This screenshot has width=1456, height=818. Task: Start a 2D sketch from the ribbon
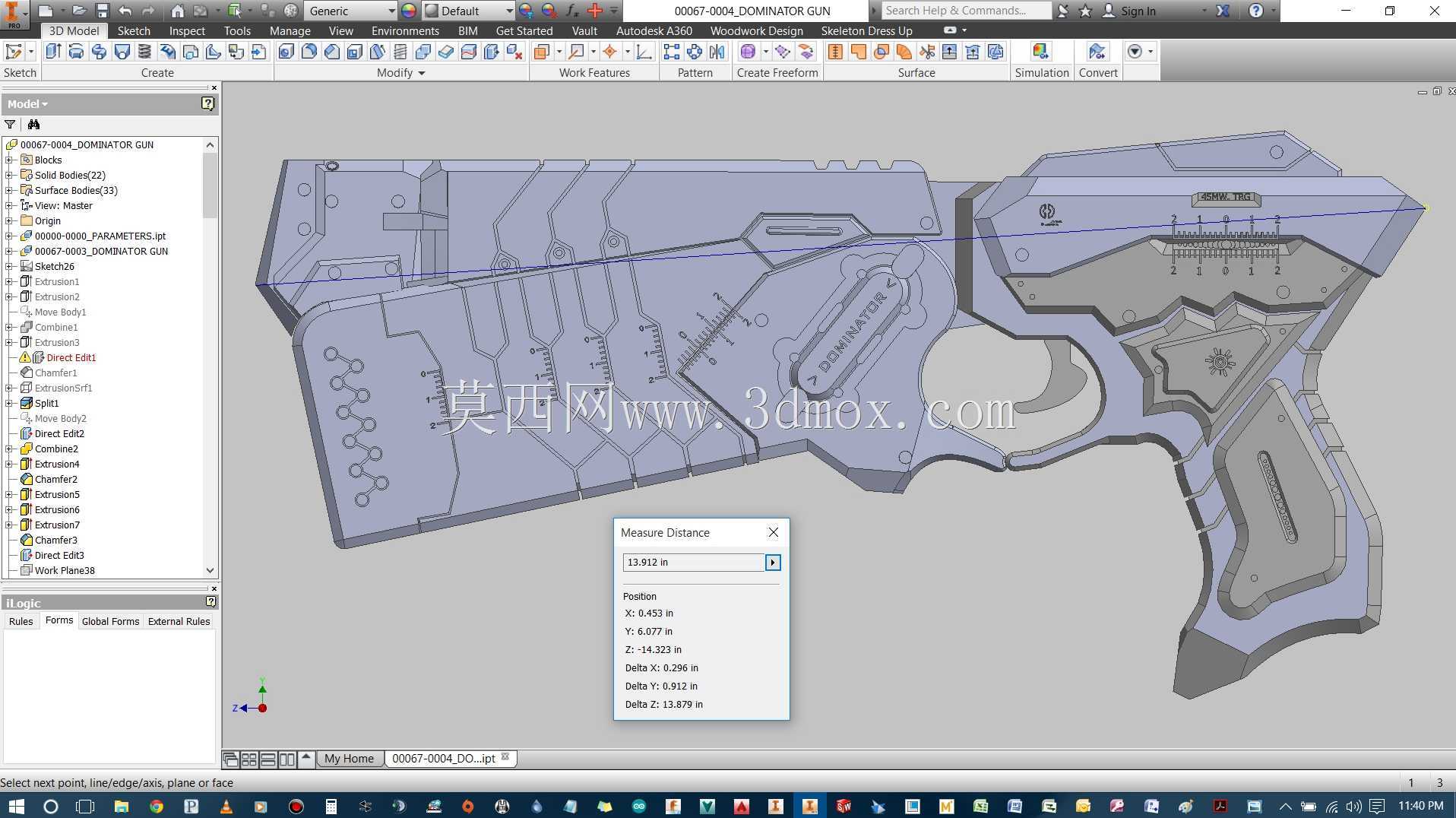(x=13, y=52)
